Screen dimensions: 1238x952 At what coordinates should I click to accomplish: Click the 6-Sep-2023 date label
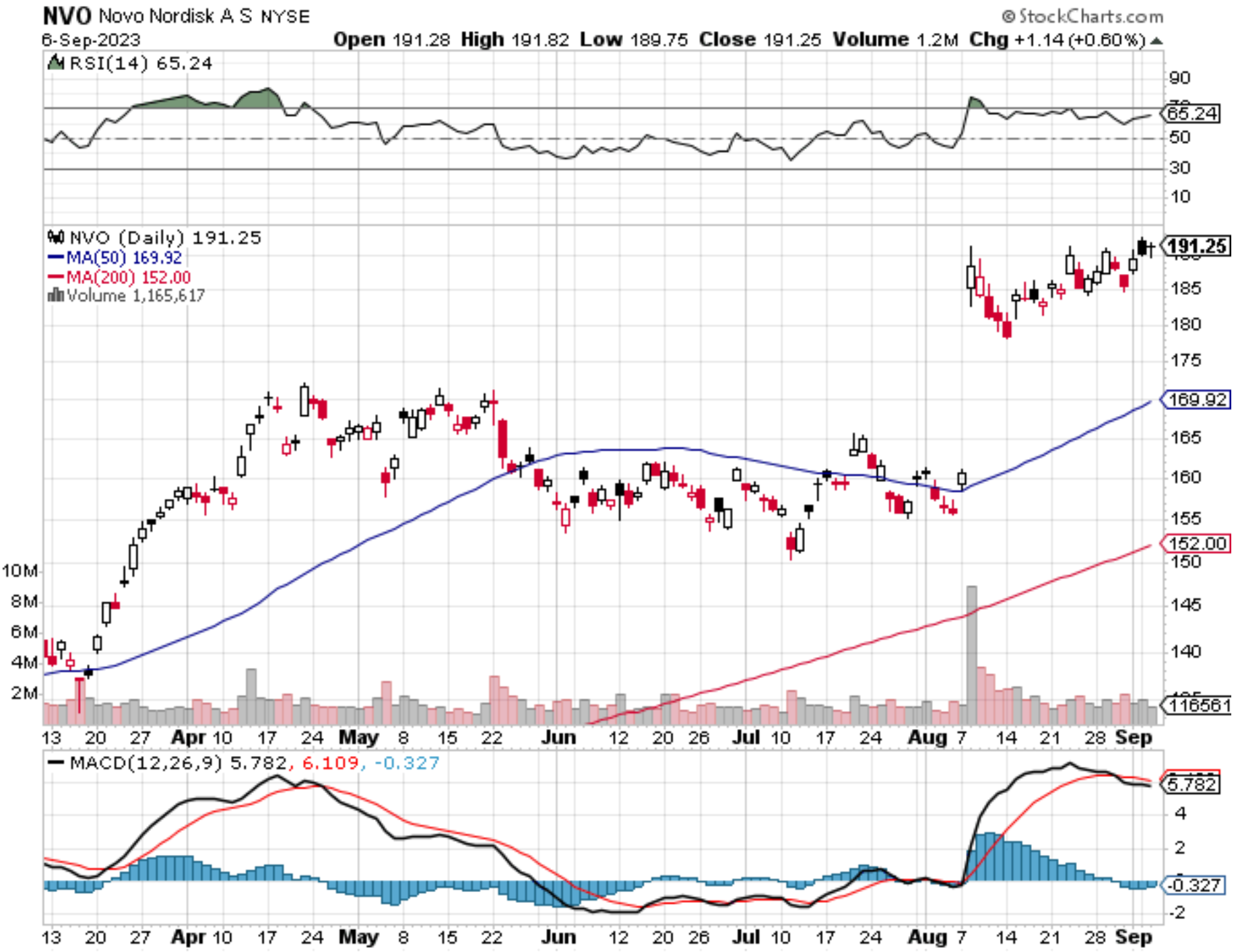coord(91,40)
